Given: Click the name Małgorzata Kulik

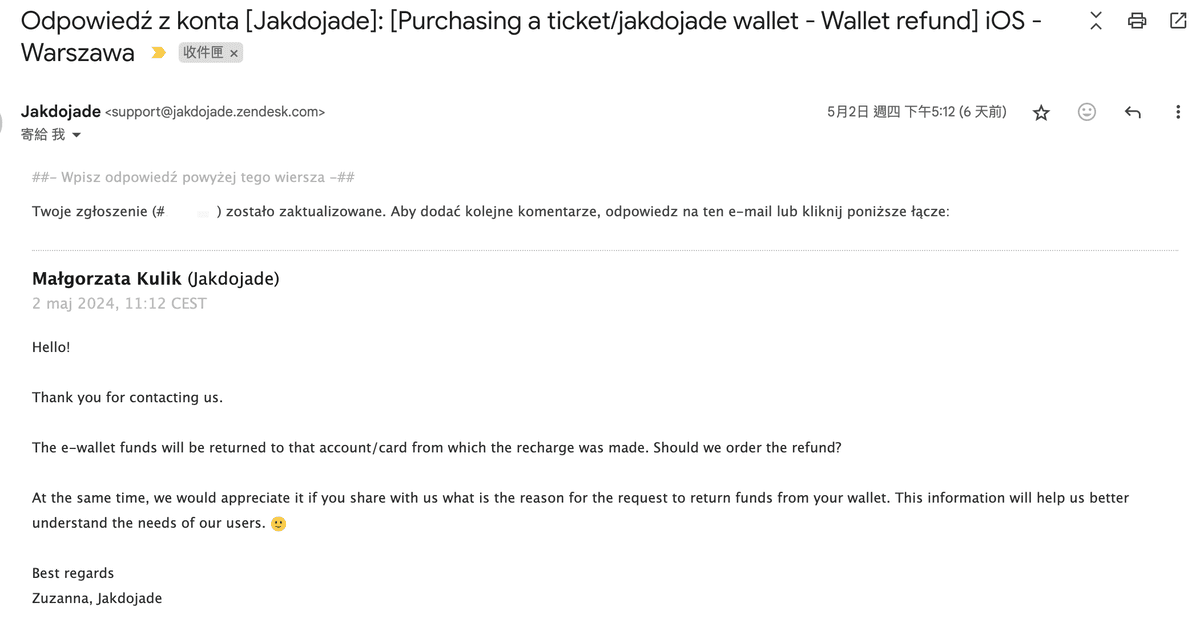Looking at the screenshot, I should point(107,279).
